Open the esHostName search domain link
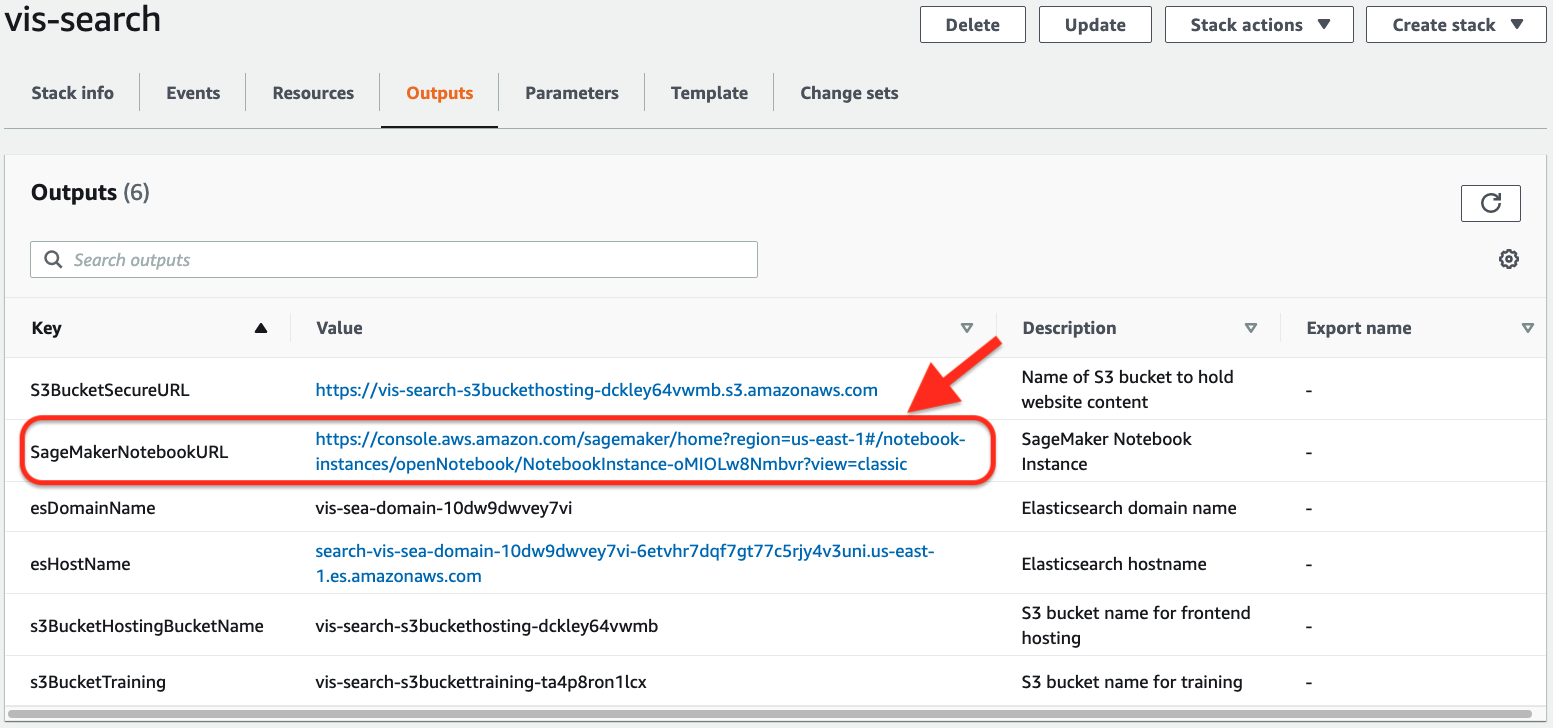This screenshot has height=728, width=1553. [625, 564]
